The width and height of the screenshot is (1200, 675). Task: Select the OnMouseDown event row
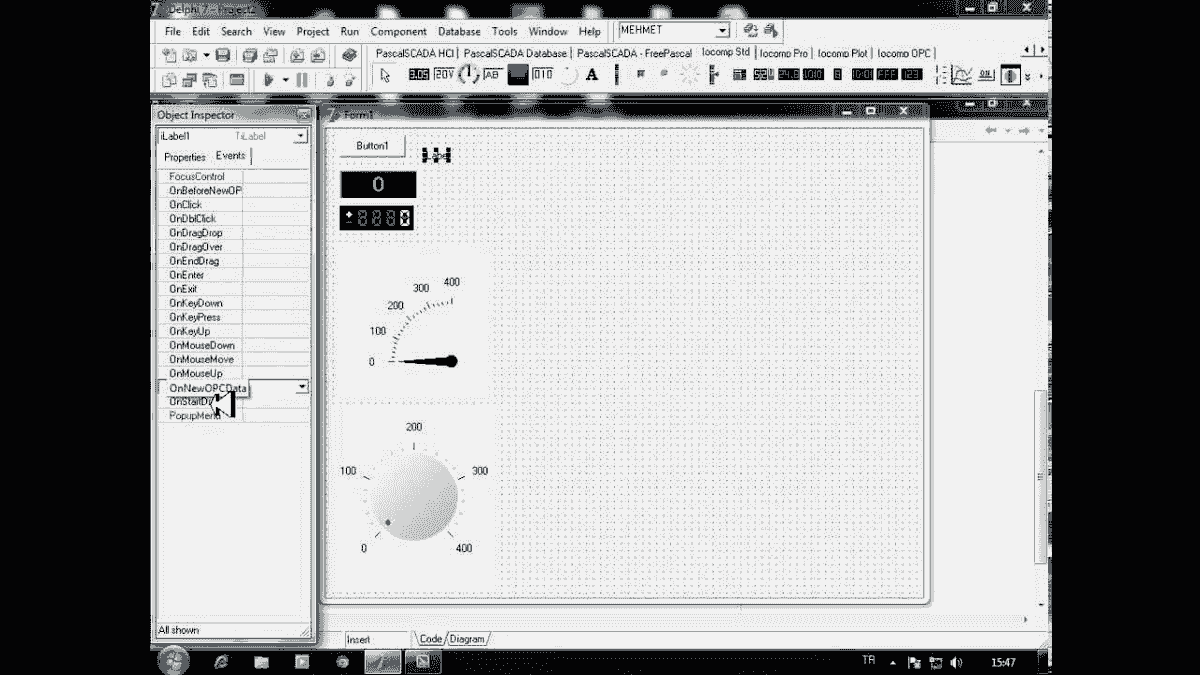pos(234,345)
